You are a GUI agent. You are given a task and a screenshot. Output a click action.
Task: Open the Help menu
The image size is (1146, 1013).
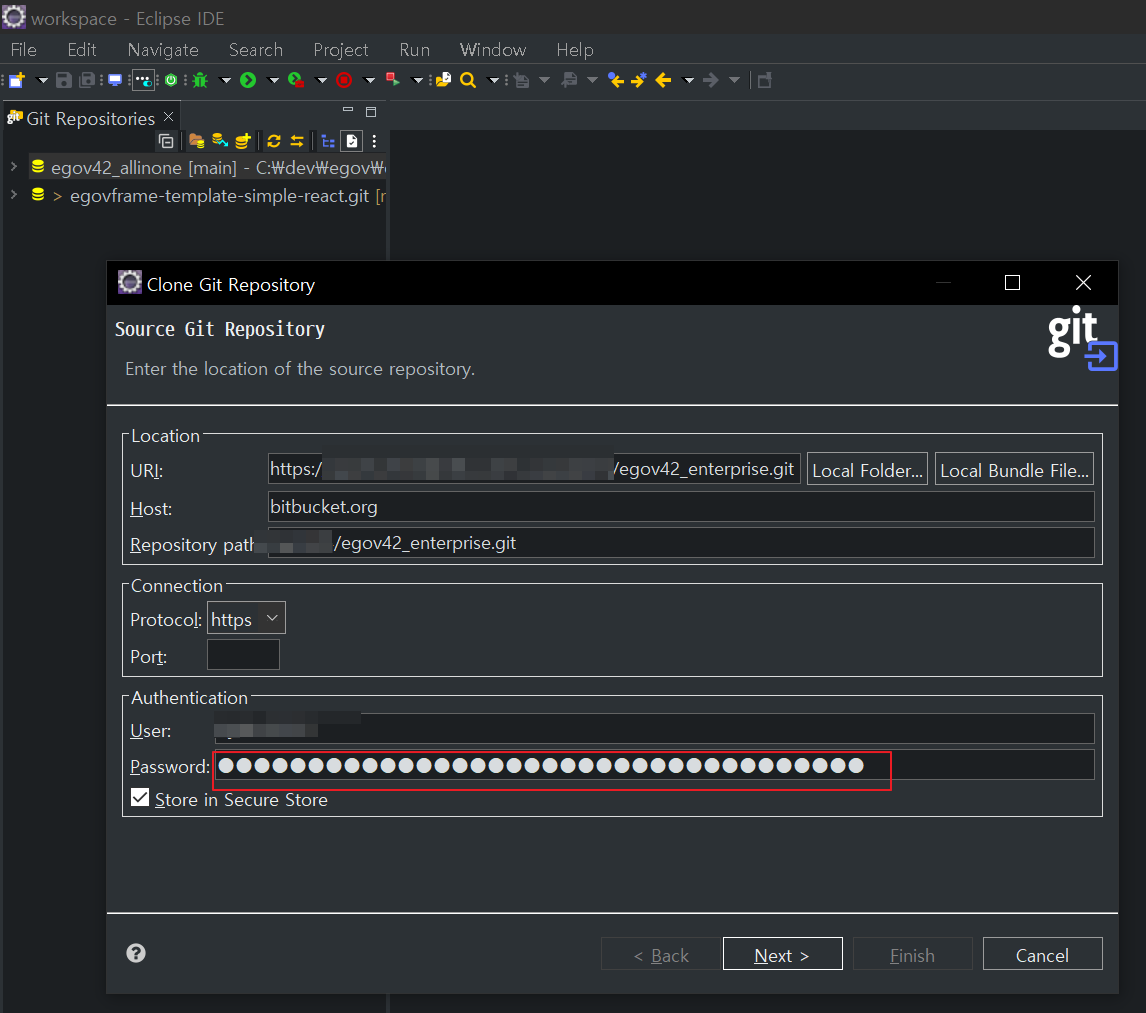click(x=574, y=50)
